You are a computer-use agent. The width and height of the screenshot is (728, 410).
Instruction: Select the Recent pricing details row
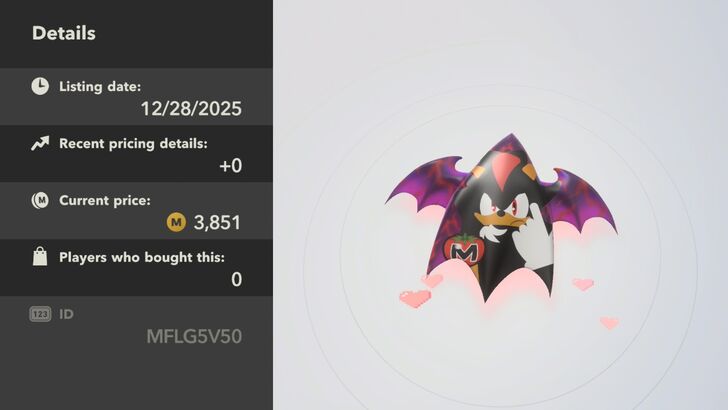click(x=136, y=154)
